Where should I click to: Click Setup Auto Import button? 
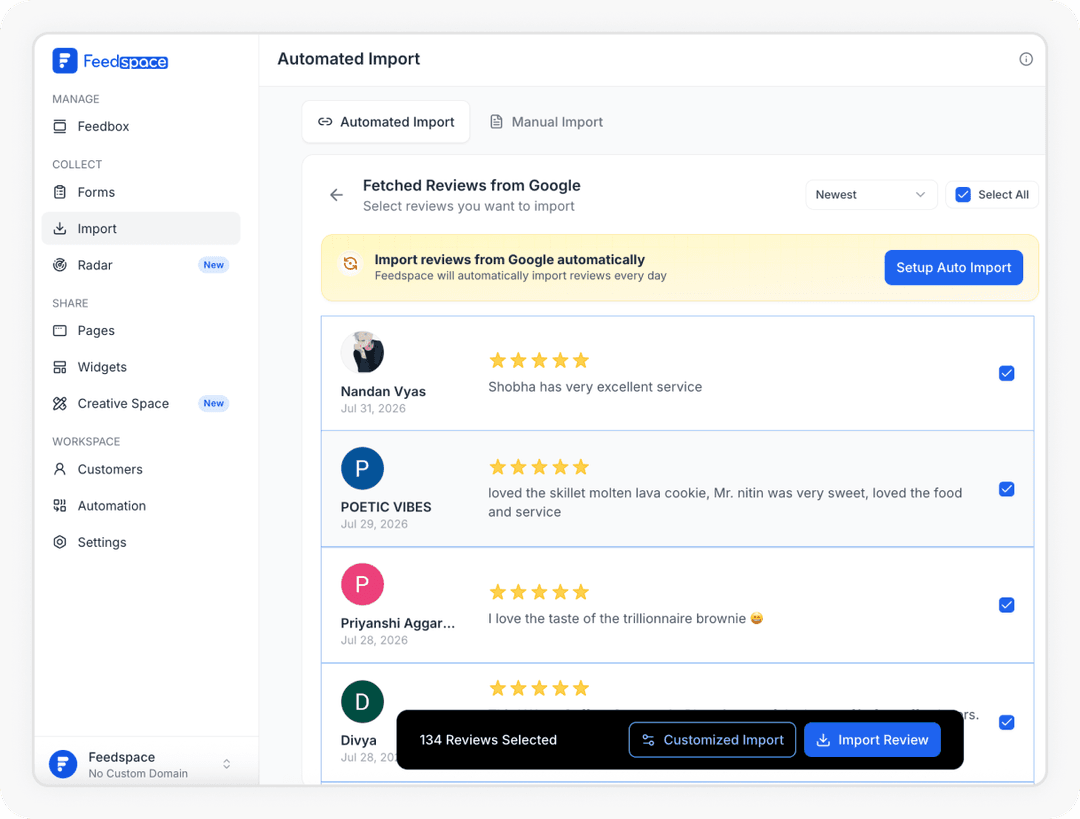tap(953, 267)
